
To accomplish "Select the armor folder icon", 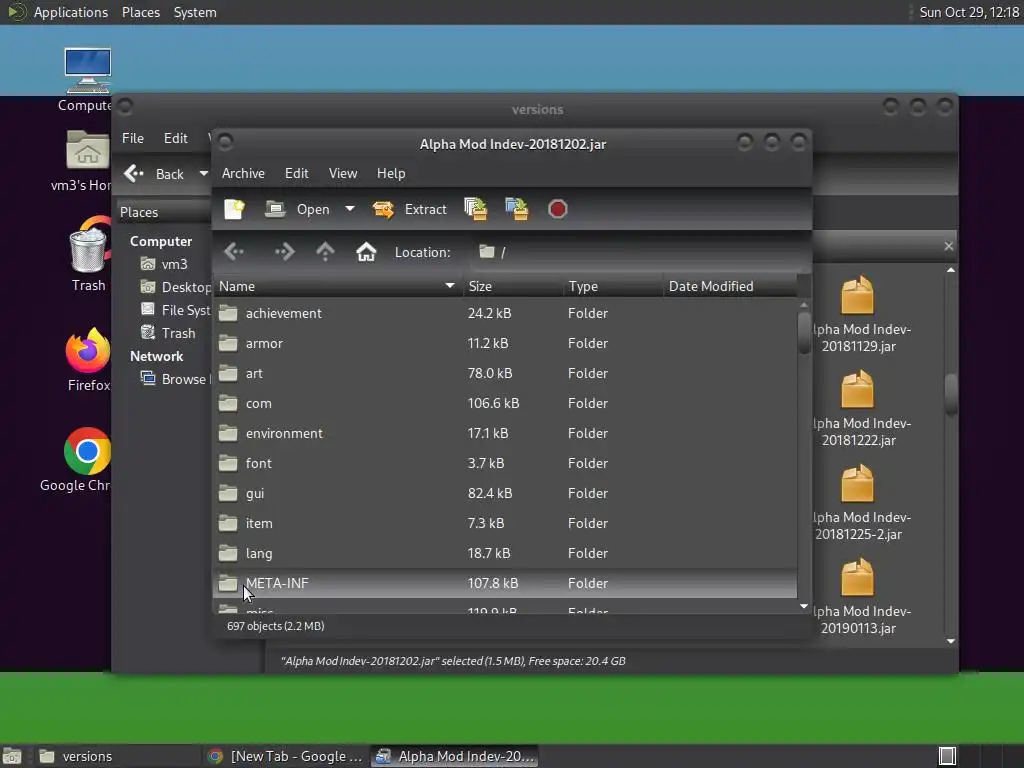I will [228, 343].
